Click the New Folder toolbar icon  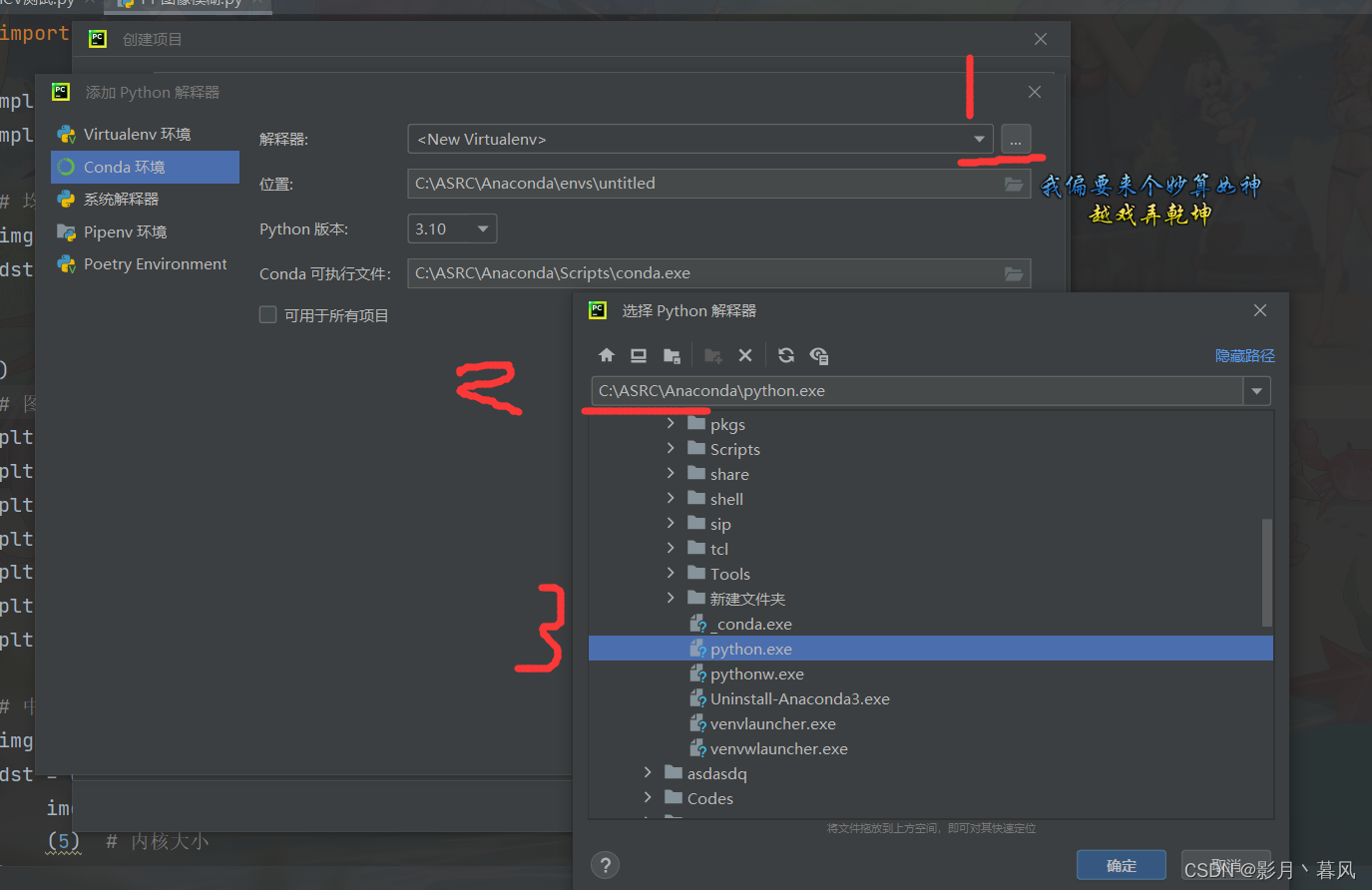pyautogui.click(x=712, y=355)
